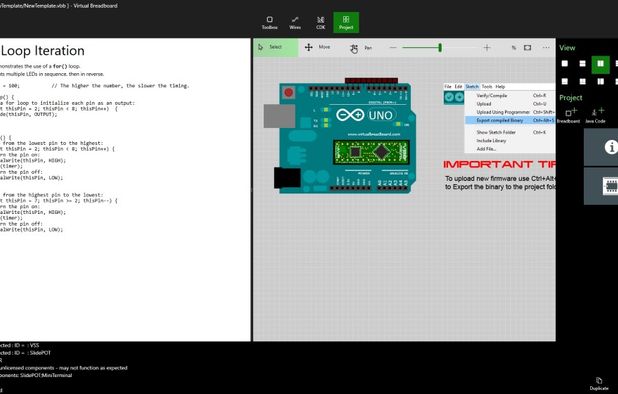Open the highlighted Project panel

coord(346,22)
